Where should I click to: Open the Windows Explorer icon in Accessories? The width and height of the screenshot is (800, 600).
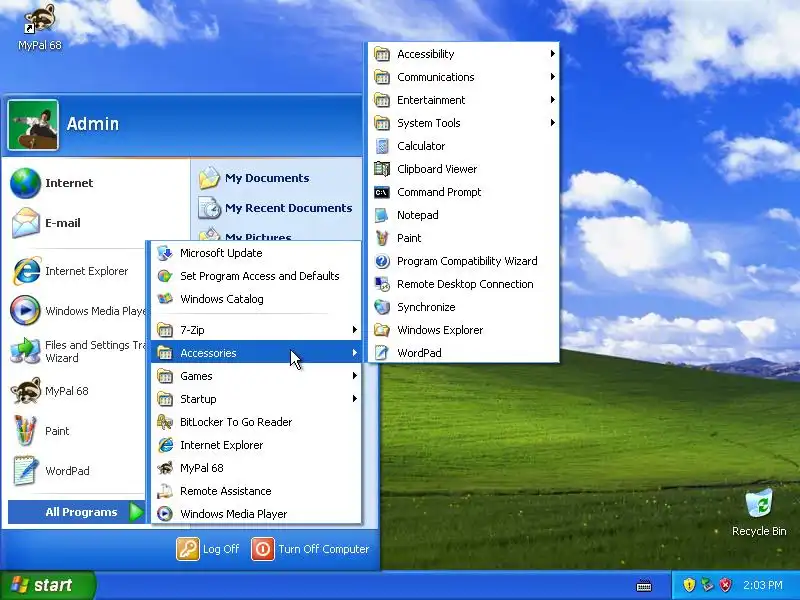tap(382, 330)
